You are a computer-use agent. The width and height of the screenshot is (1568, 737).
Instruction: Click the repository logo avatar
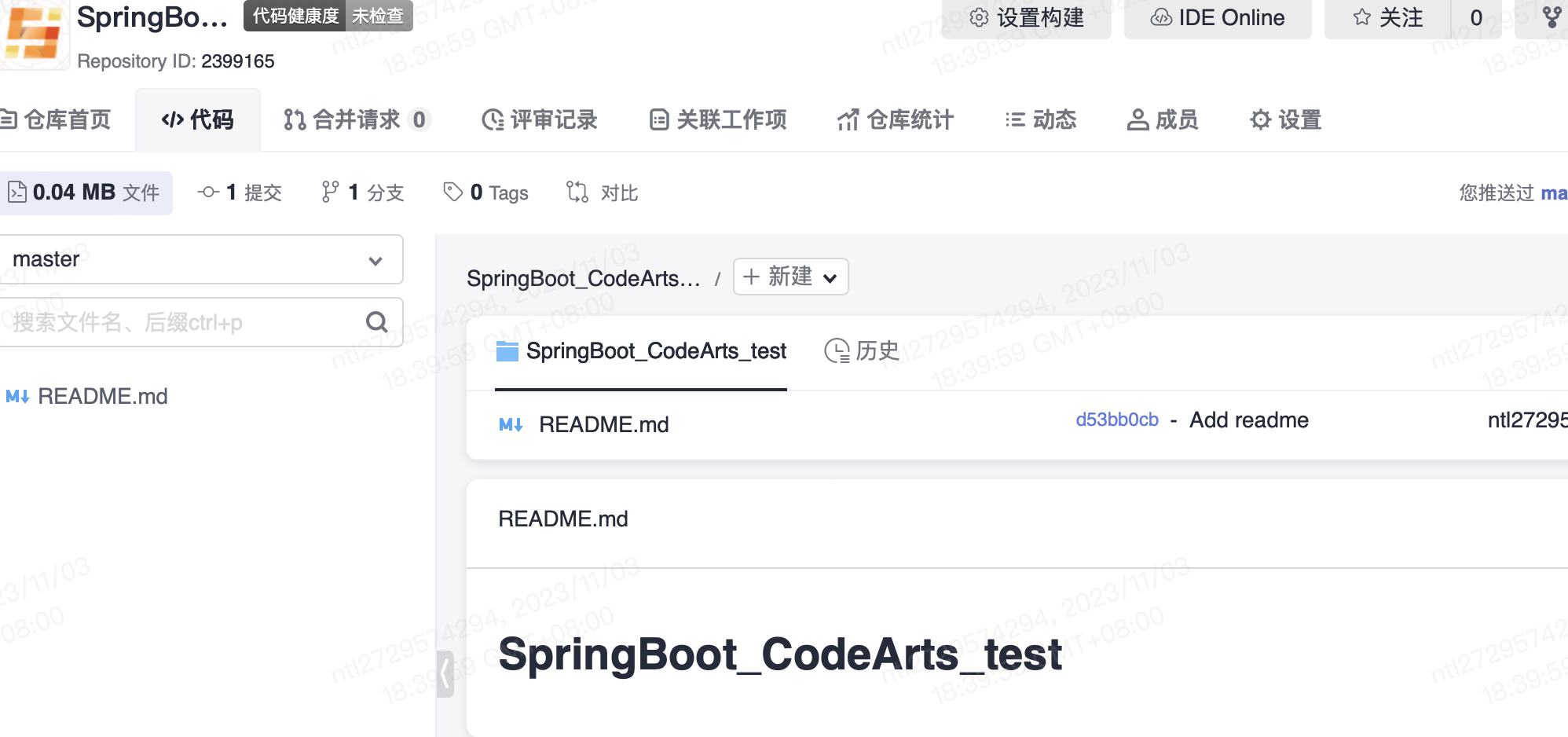point(33,33)
